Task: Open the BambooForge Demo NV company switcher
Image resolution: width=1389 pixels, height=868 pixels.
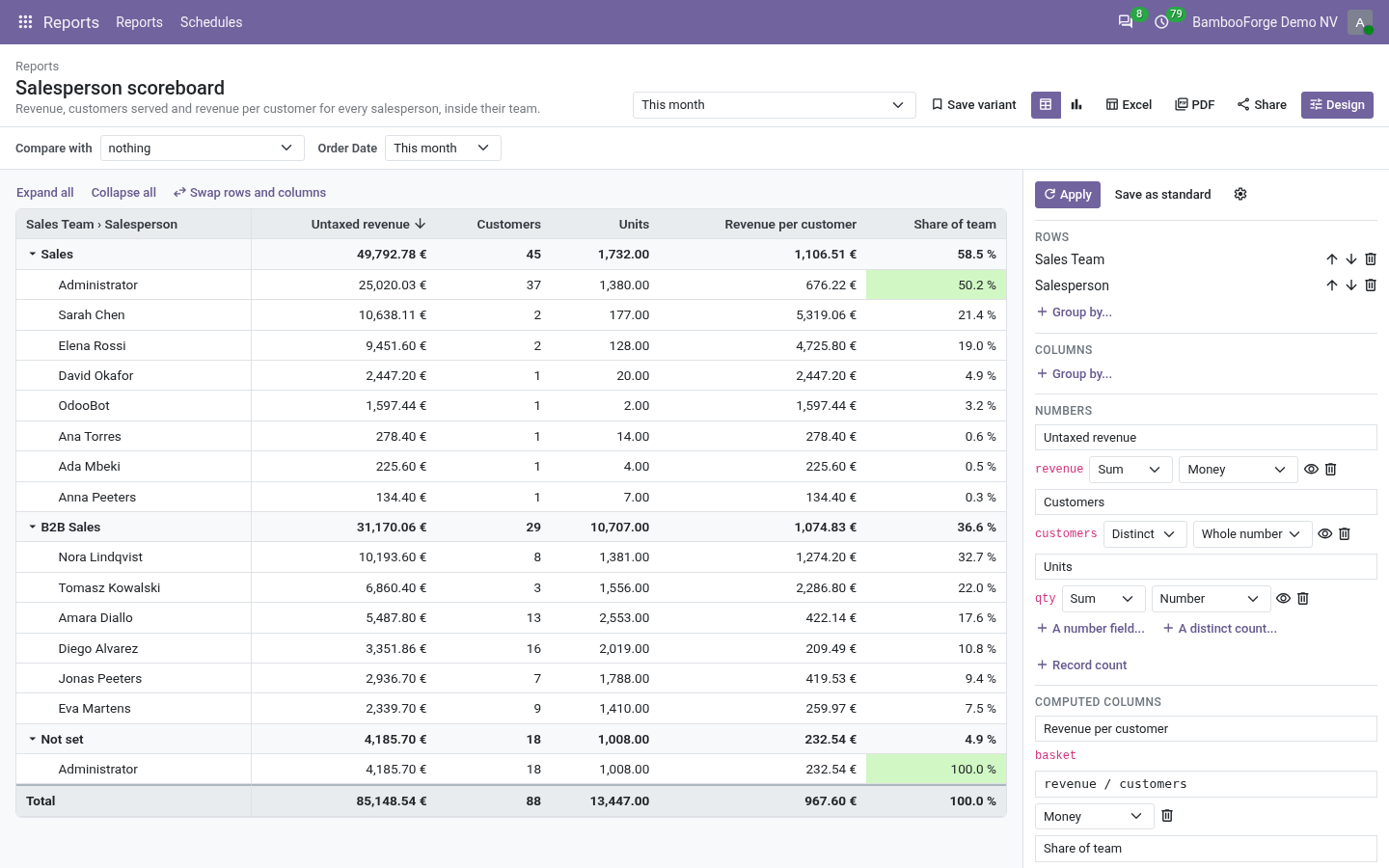Action: point(1265,22)
